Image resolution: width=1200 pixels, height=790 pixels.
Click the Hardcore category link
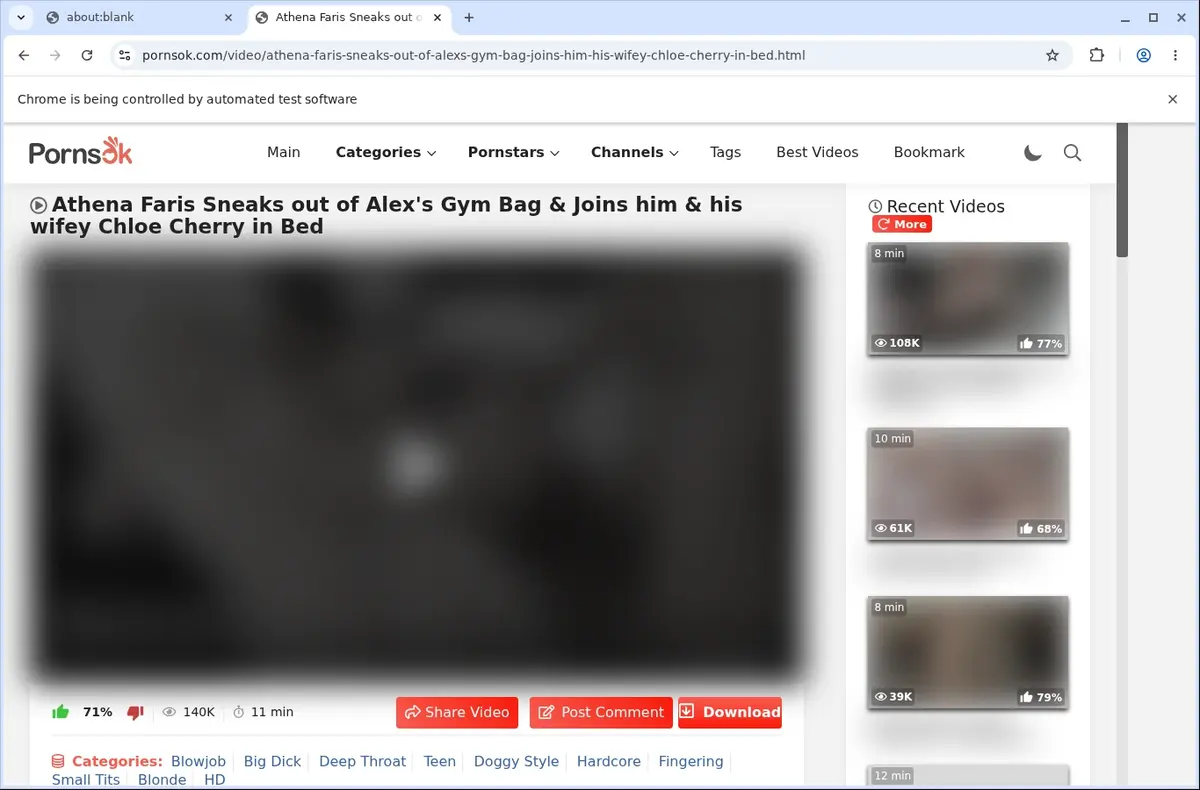[x=609, y=761]
